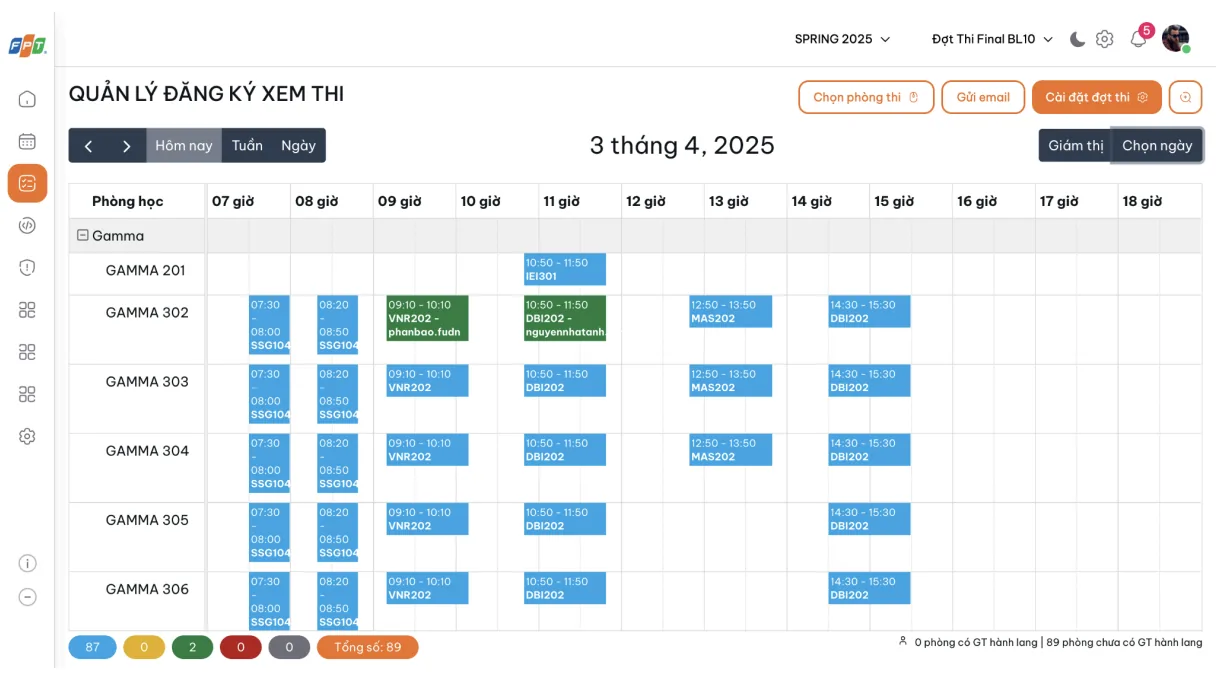Click the home icon in the sidebar

pos(27,99)
